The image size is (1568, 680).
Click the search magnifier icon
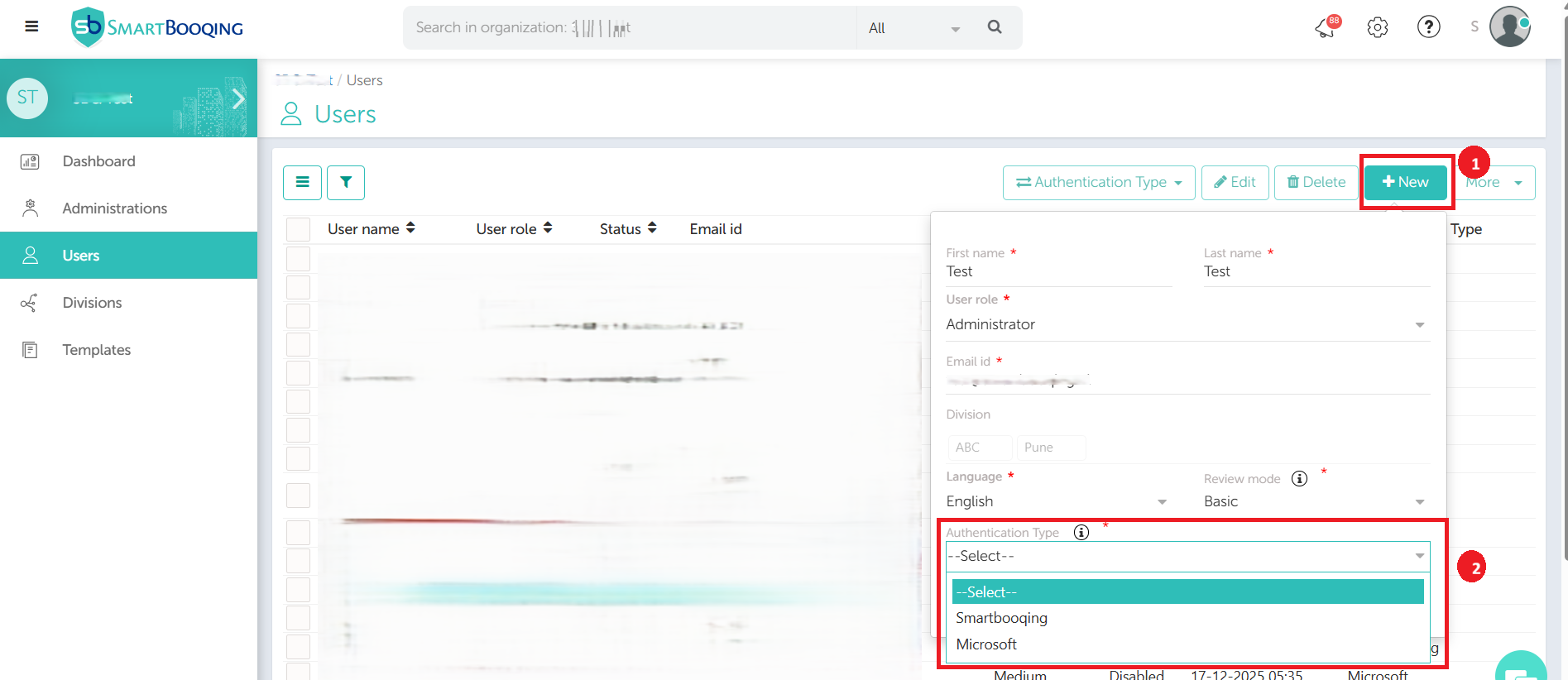coord(995,27)
